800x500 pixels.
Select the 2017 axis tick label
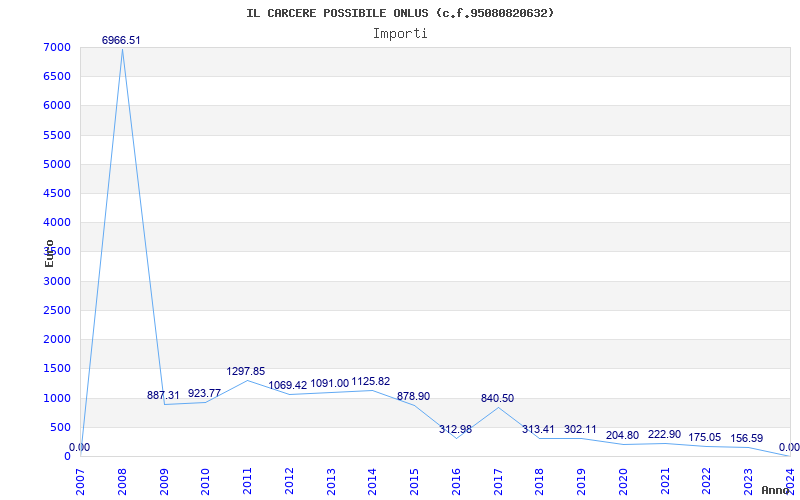[497, 482]
